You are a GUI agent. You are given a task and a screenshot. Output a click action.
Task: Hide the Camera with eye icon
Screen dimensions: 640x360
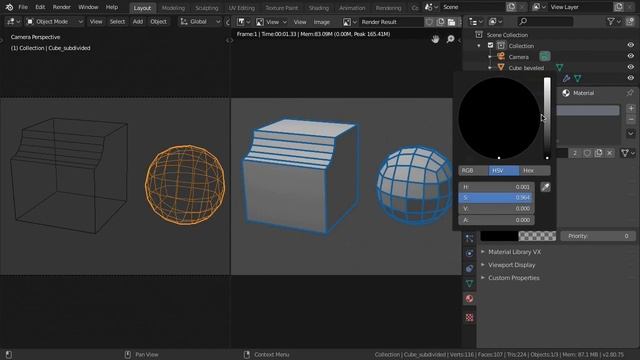tap(631, 56)
